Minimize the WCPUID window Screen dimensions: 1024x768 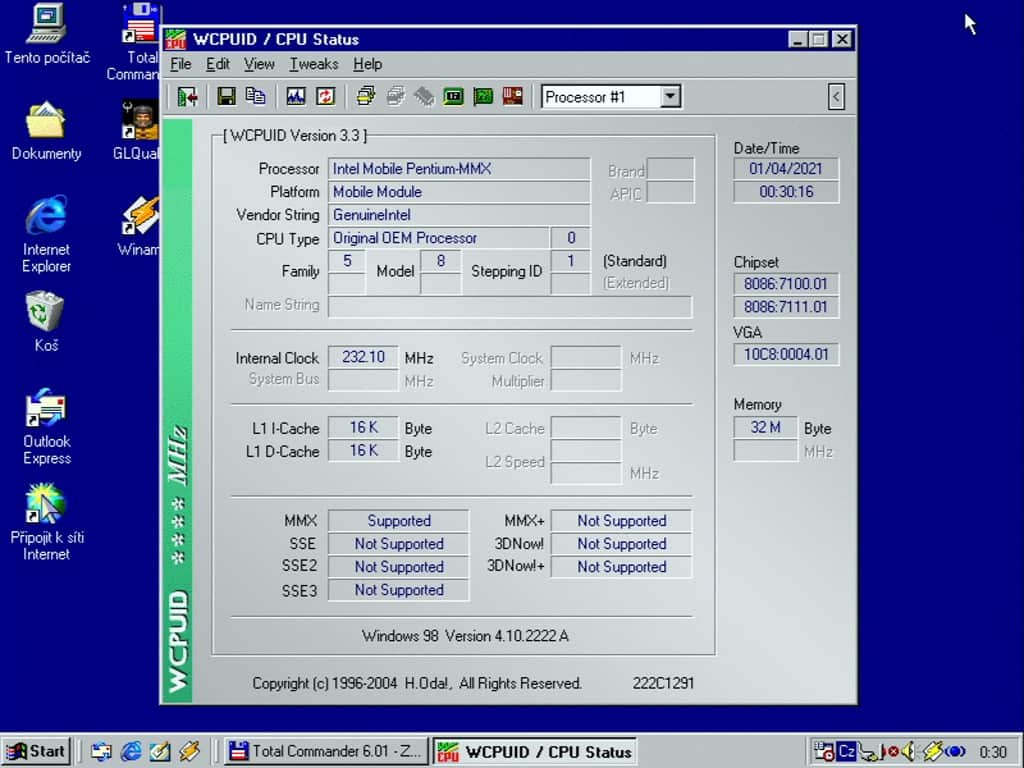pyautogui.click(x=797, y=40)
